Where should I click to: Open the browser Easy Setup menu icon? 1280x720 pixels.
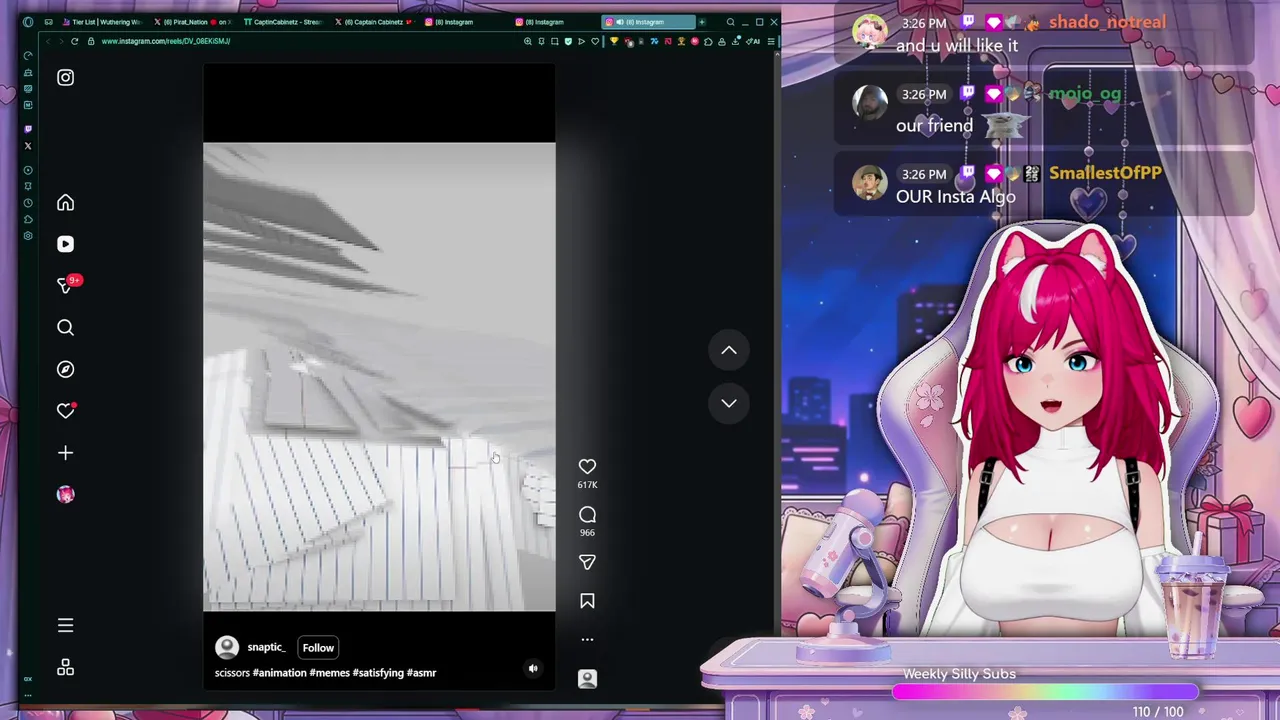pos(771,41)
